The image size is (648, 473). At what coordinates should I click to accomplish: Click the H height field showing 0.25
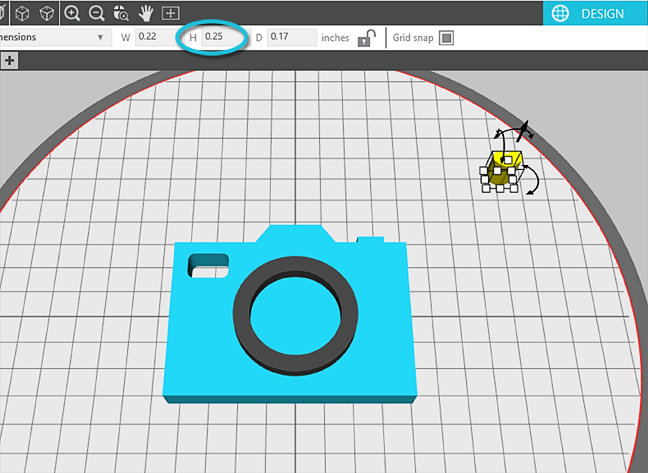pyautogui.click(x=224, y=37)
